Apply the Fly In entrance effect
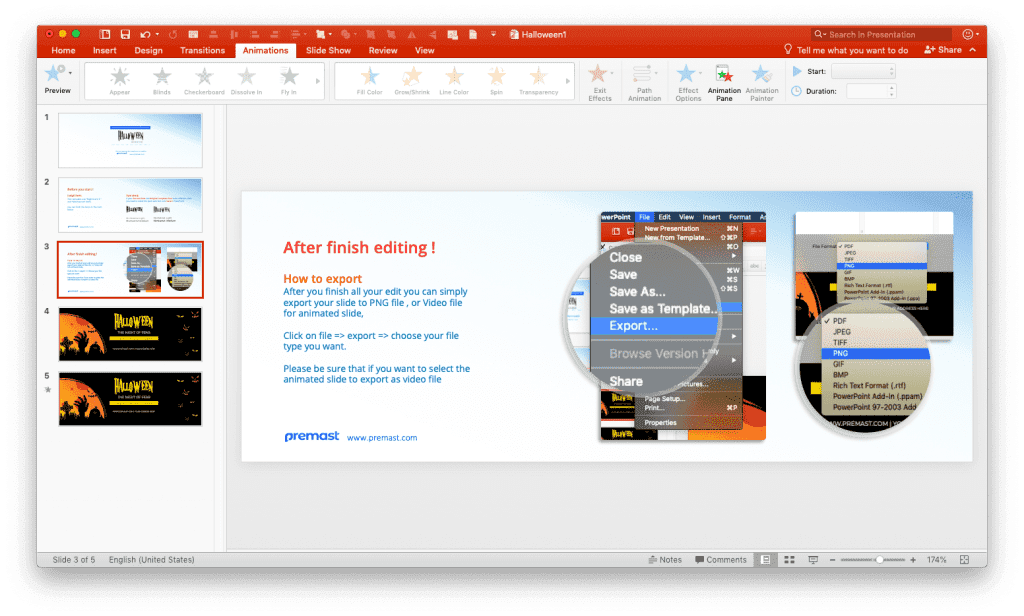The width and height of the screenshot is (1024, 616). pos(289,81)
